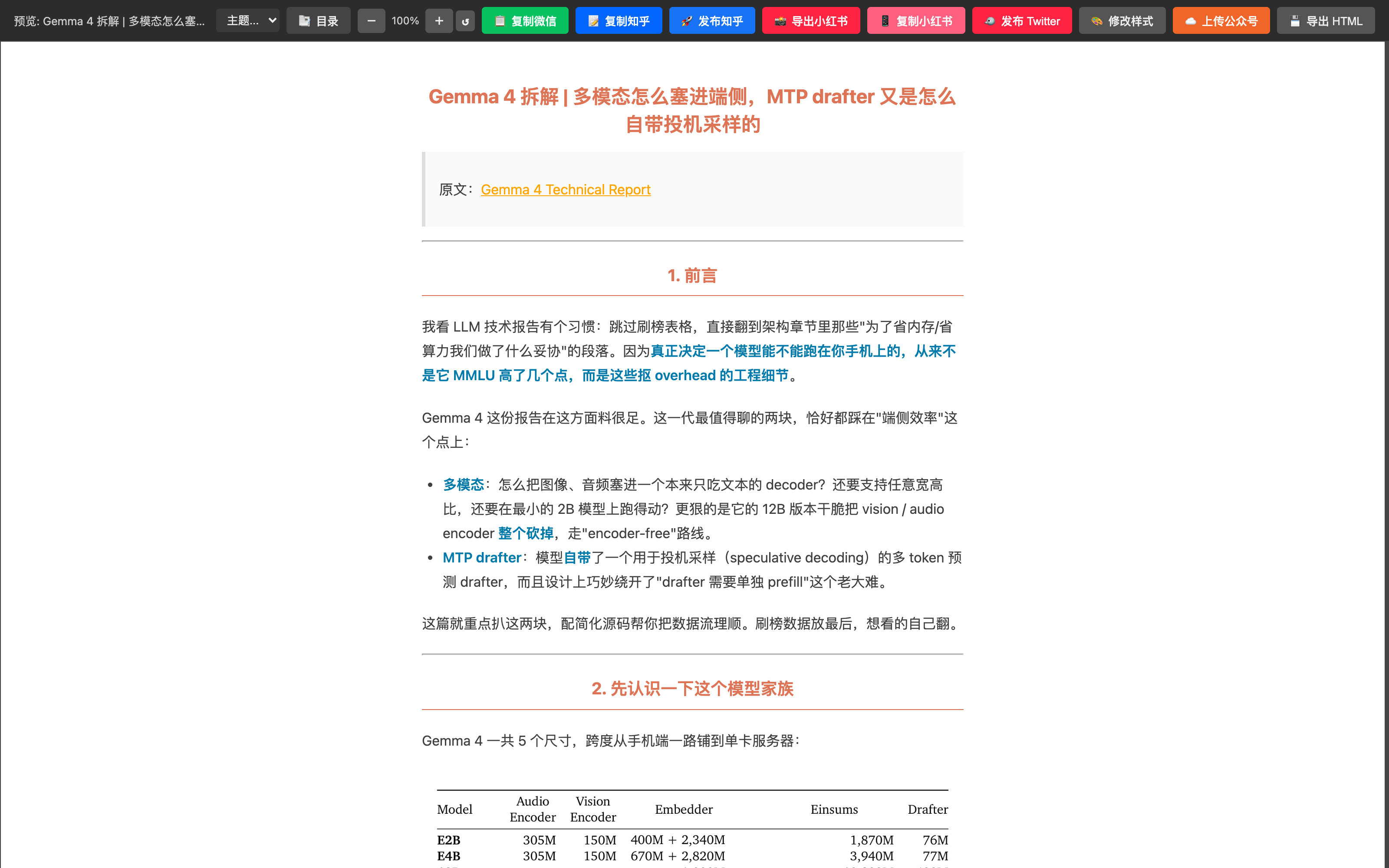Zoom in with the plus button
The width and height of the screenshot is (1389, 868).
click(439, 21)
